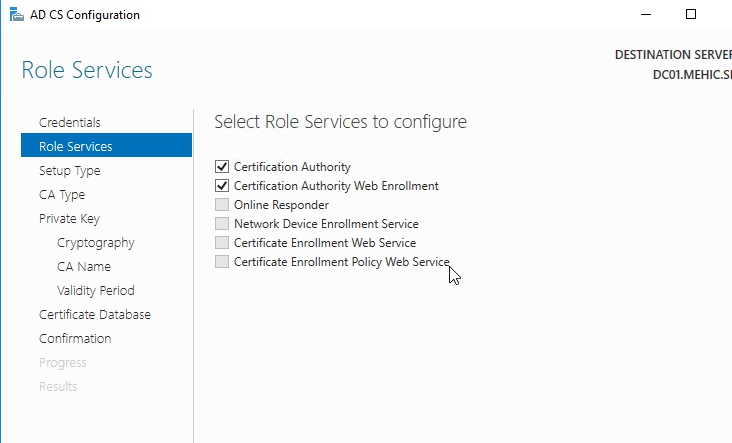Go to the Setup Type step
Image resolution: width=732 pixels, height=443 pixels.
coord(69,170)
